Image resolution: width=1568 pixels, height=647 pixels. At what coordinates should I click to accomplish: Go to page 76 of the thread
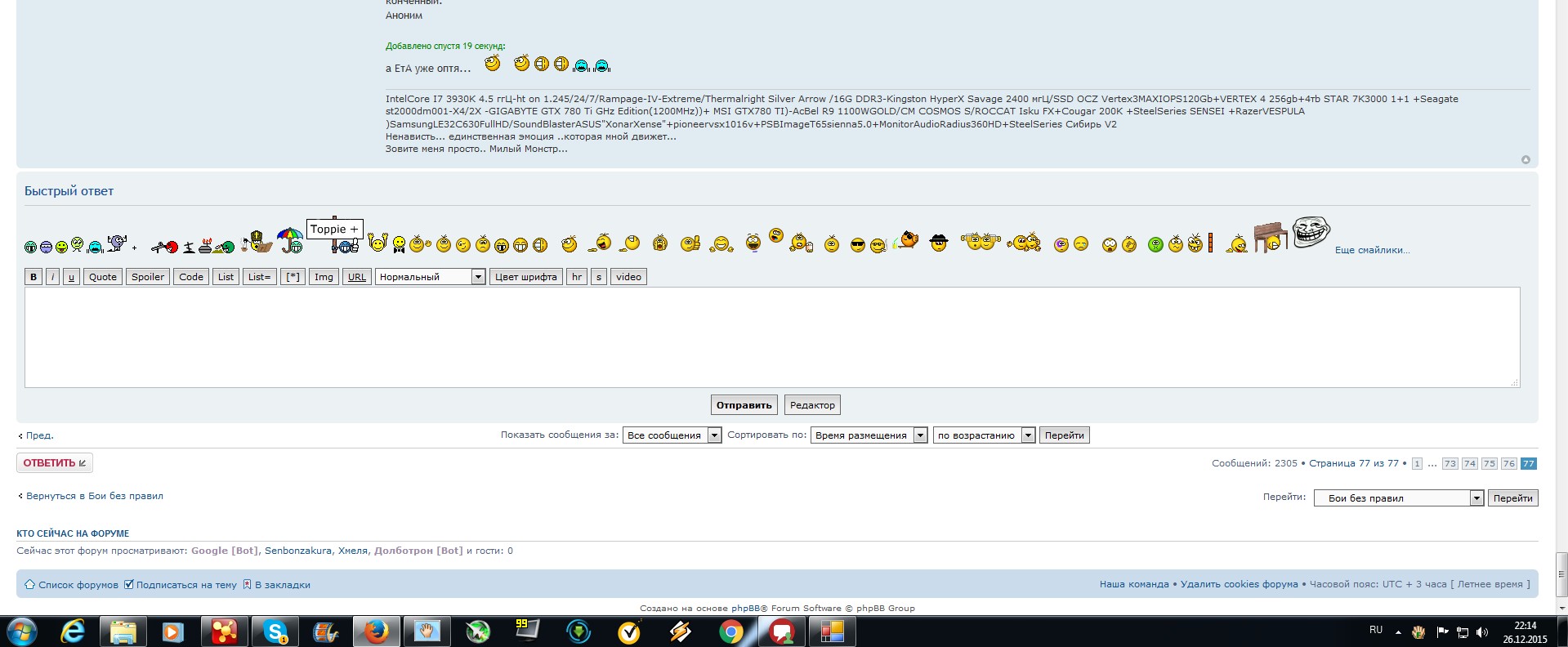coord(1508,463)
